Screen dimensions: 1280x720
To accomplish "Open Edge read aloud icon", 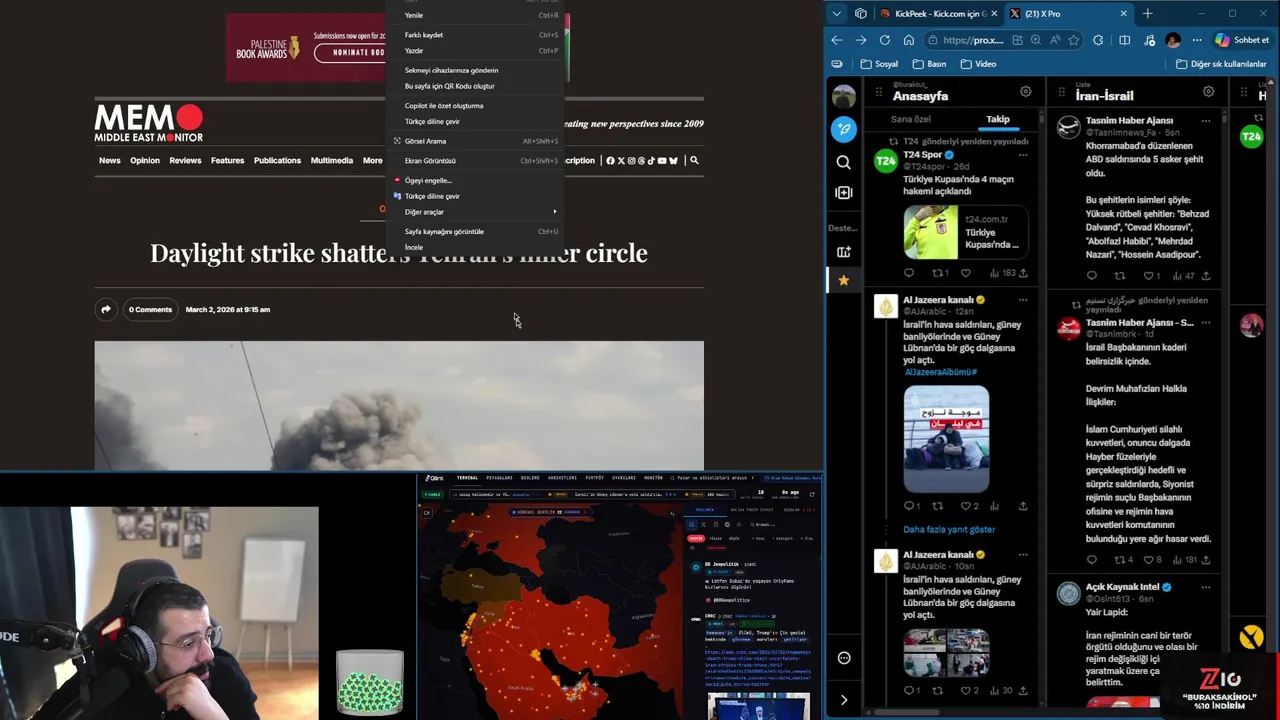I will click(x=1055, y=40).
